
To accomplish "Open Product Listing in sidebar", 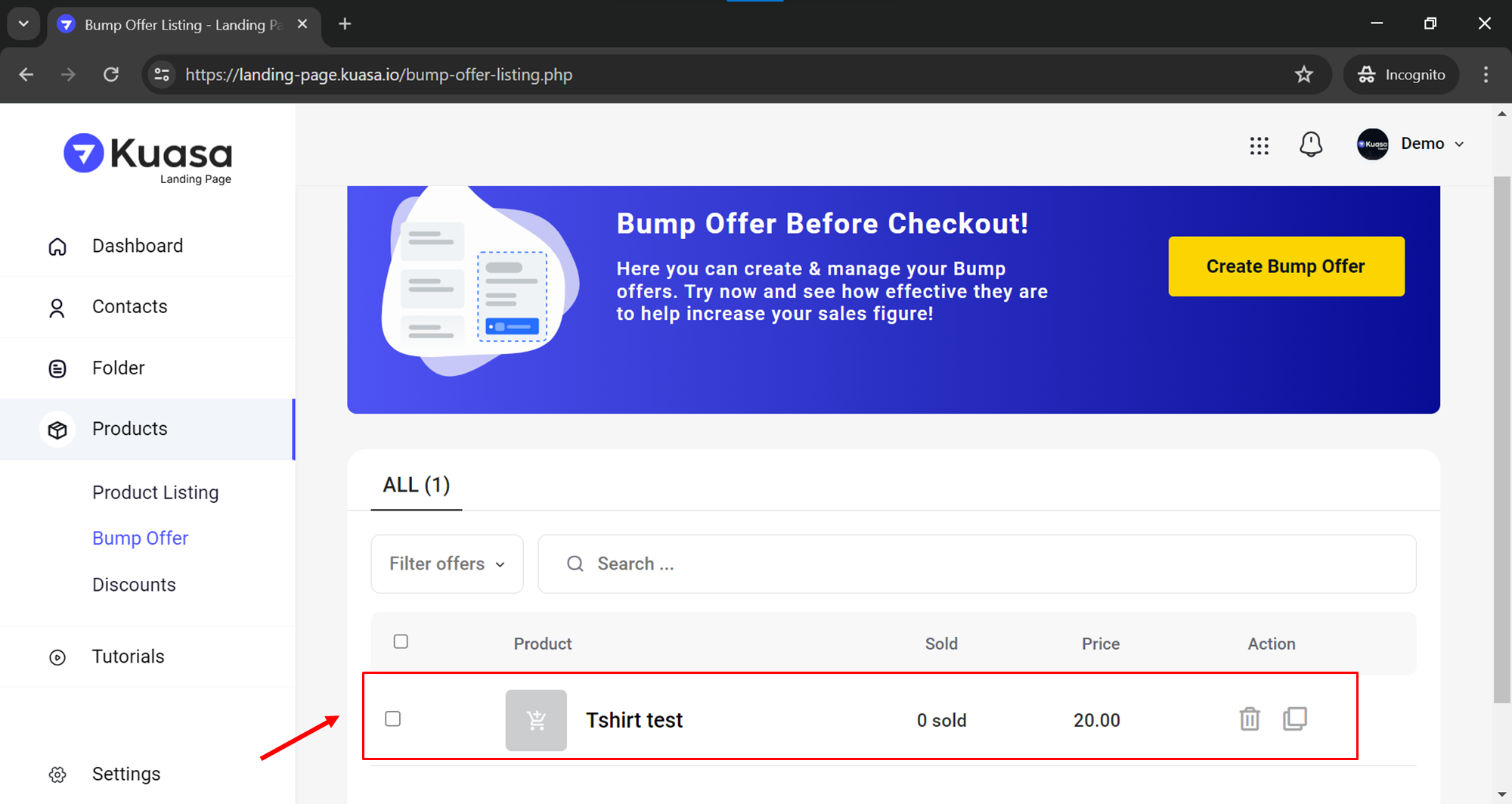I will (155, 492).
